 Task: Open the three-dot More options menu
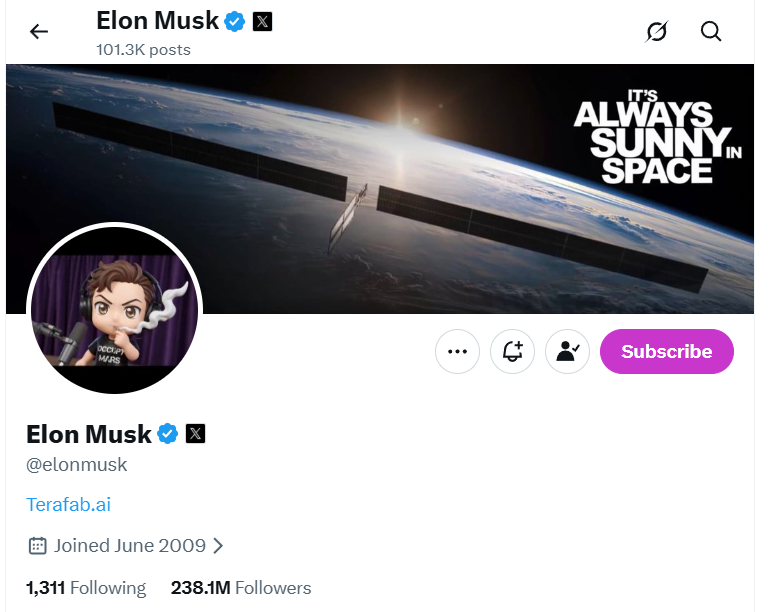[x=458, y=352]
